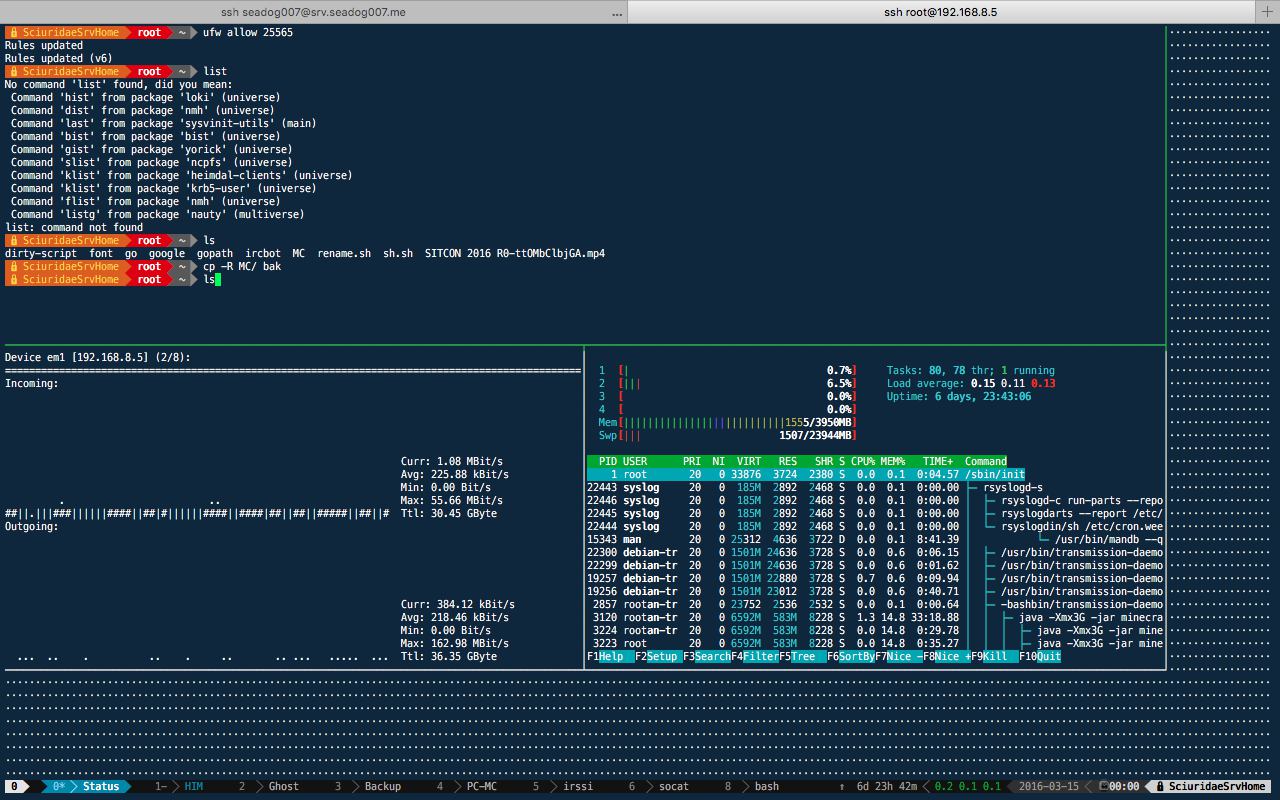This screenshot has height=800, width=1280.
Task: Click the htop Command column header
Action: click(x=986, y=462)
